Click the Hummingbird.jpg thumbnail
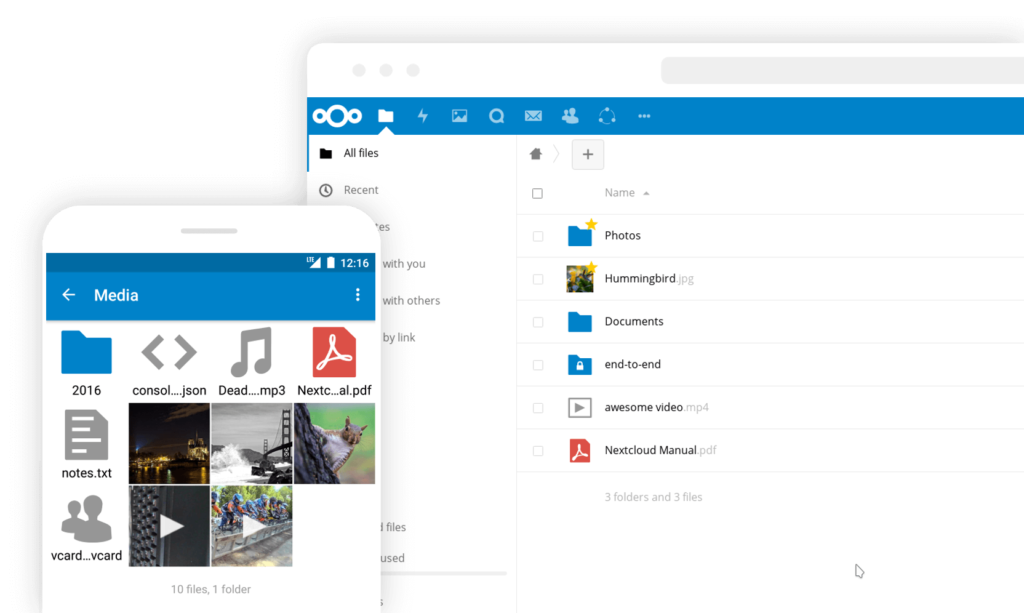This screenshot has height=613, width=1024. (580, 279)
